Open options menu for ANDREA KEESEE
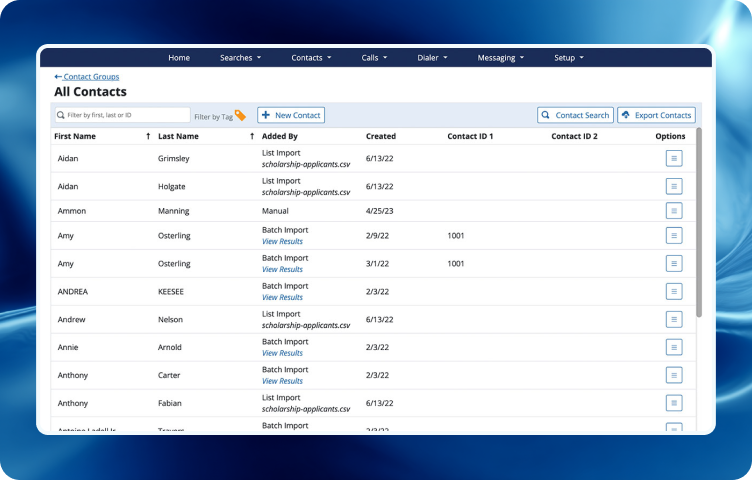This screenshot has width=752, height=480. [674, 291]
